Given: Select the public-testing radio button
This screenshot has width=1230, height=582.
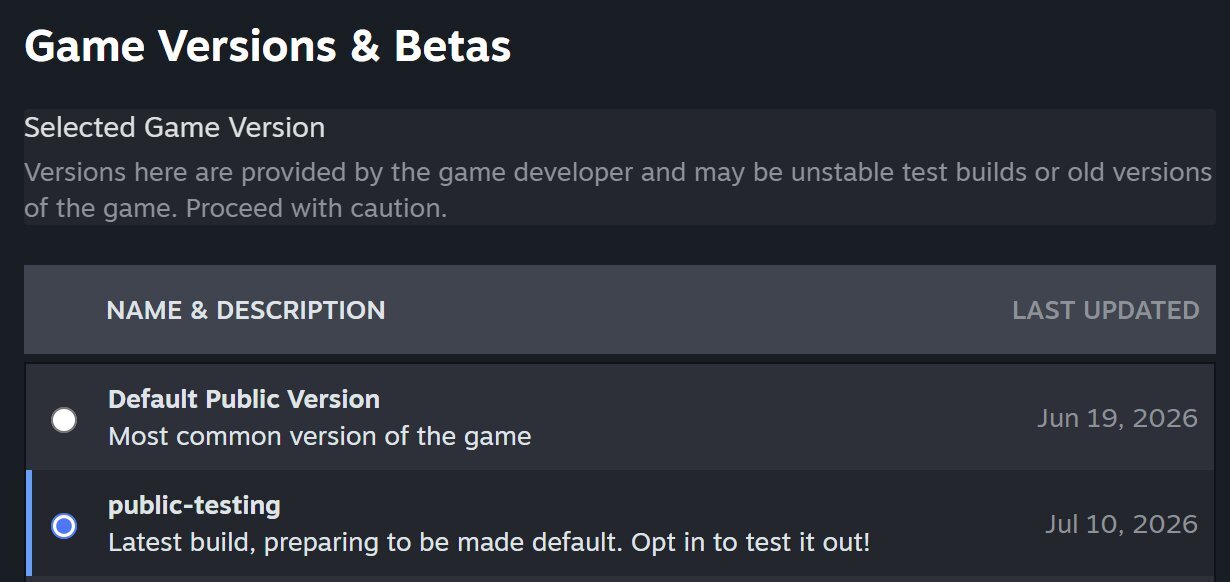Looking at the screenshot, I should (x=64, y=526).
